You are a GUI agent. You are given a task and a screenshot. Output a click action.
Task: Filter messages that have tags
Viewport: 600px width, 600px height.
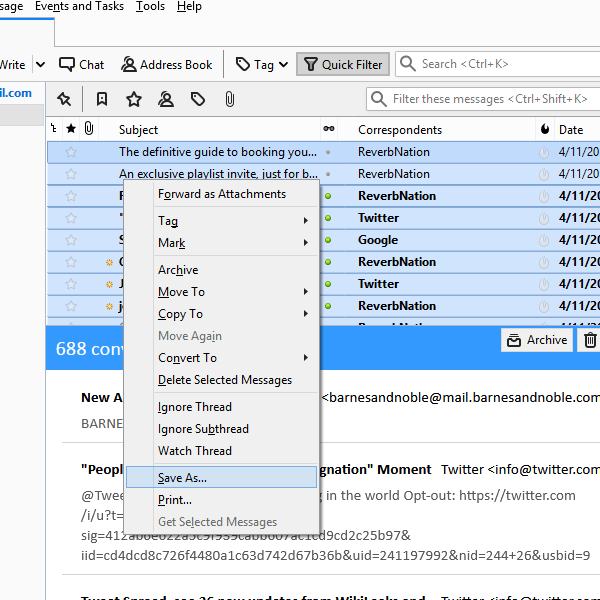198,99
